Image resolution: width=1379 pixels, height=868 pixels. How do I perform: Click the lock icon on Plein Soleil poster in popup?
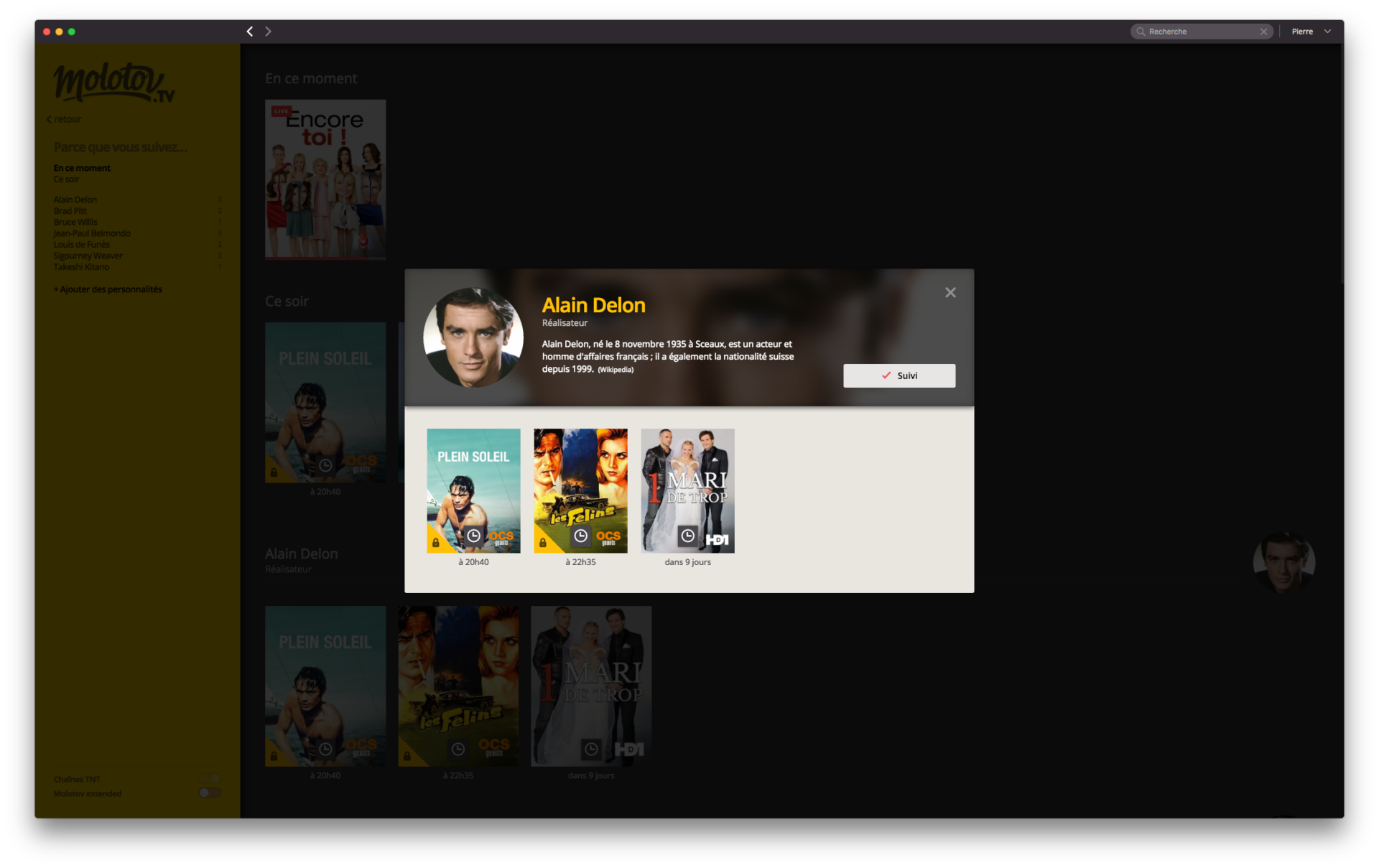[435, 543]
